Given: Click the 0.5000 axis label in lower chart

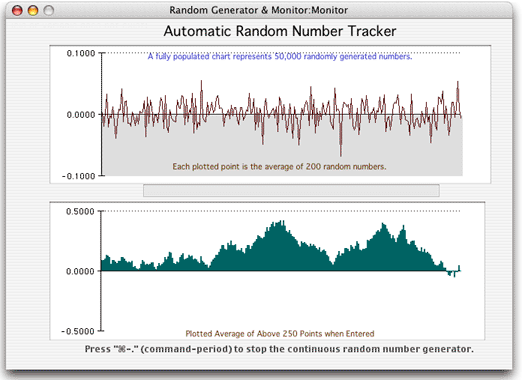Looking at the screenshot, I should pyautogui.click(x=80, y=211).
